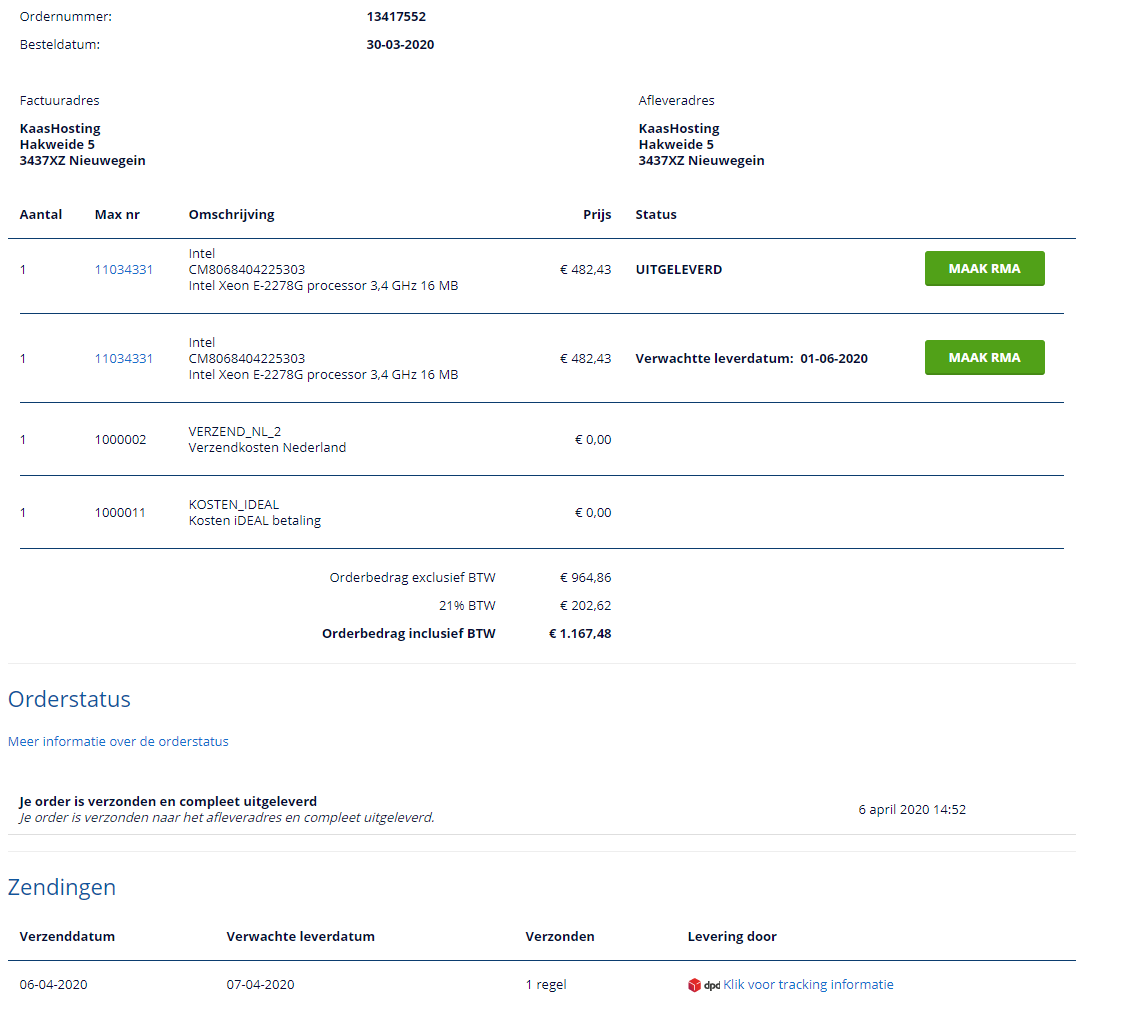Select the order number 13417552
This screenshot has width=1137, height=1013.
396,16
